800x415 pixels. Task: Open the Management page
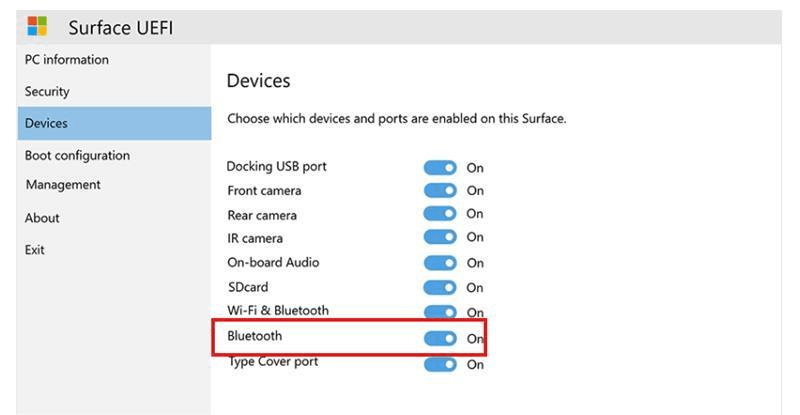click(62, 185)
